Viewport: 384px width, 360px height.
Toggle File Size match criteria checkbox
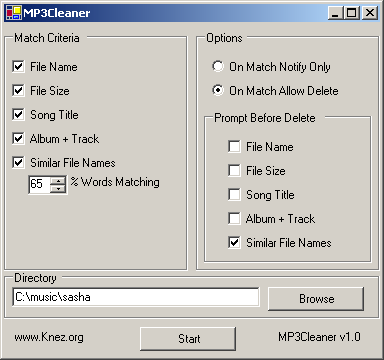pos(18,90)
